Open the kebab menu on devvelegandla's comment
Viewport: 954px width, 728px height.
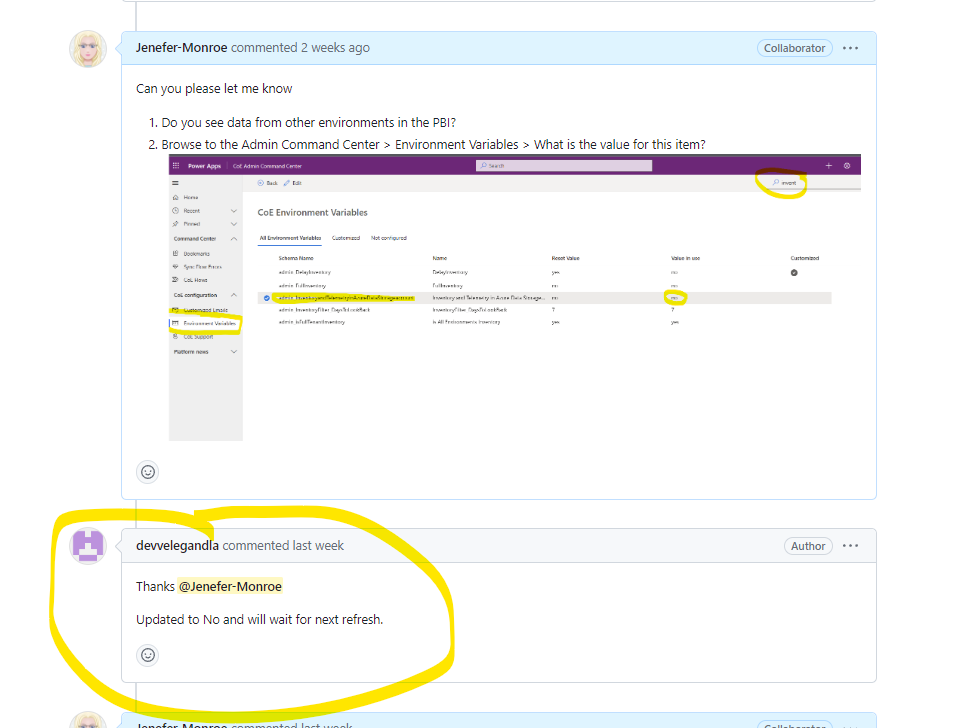tap(849, 545)
